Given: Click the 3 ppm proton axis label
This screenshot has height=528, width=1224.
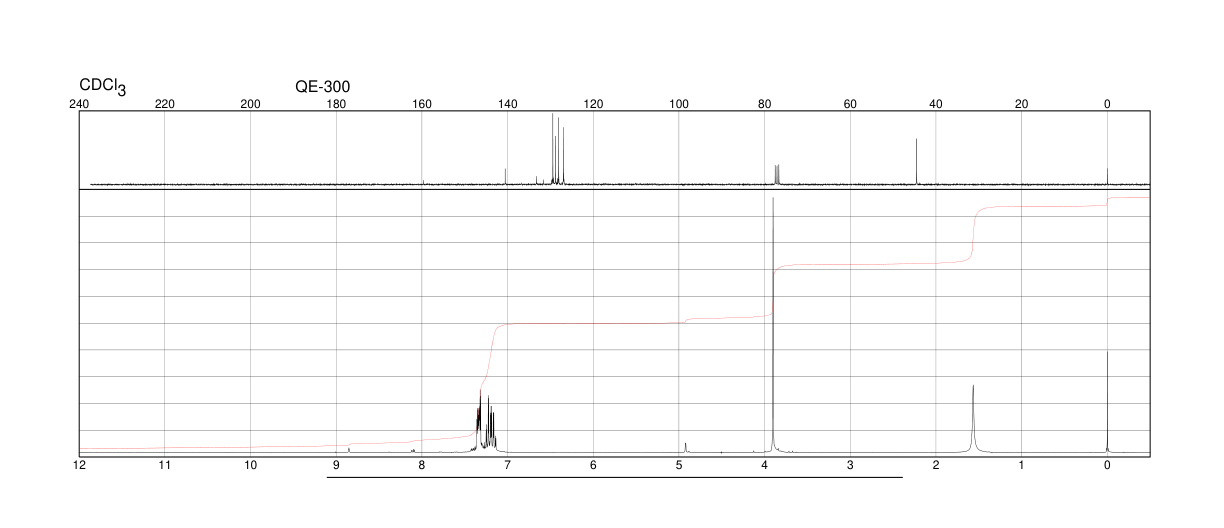Looking at the screenshot, I should 850,465.
